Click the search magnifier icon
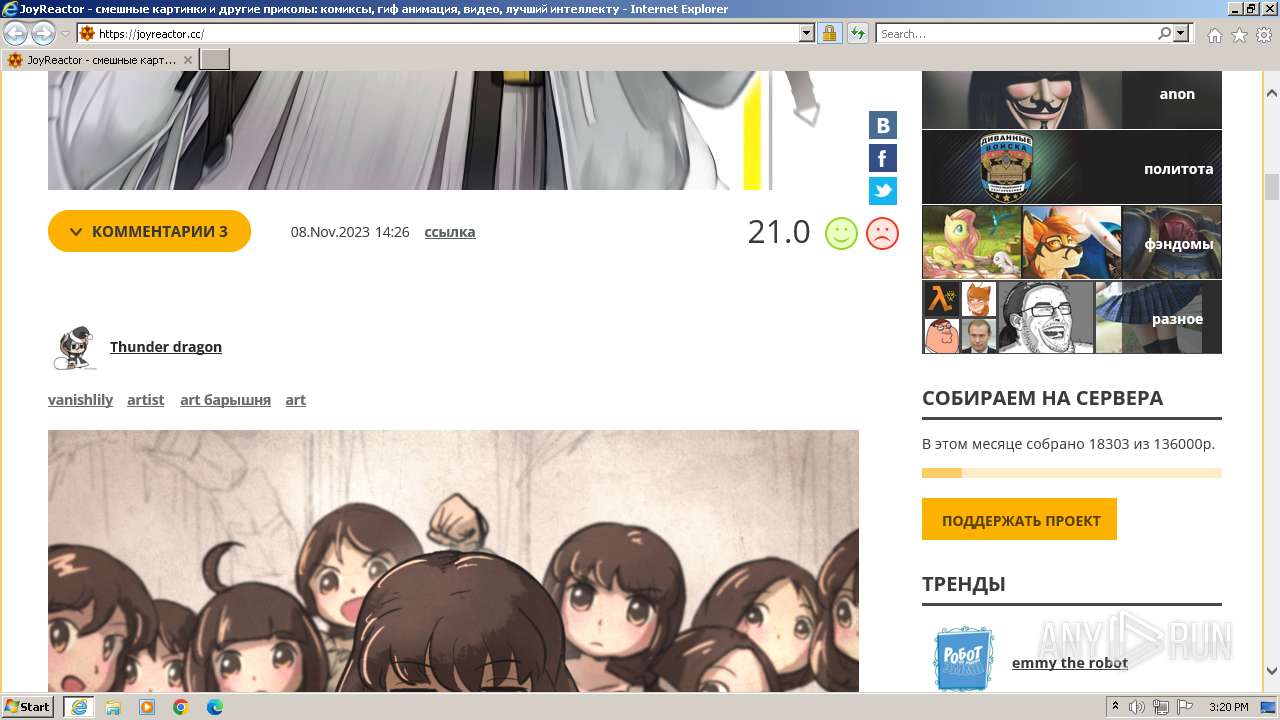 pyautogui.click(x=1164, y=34)
